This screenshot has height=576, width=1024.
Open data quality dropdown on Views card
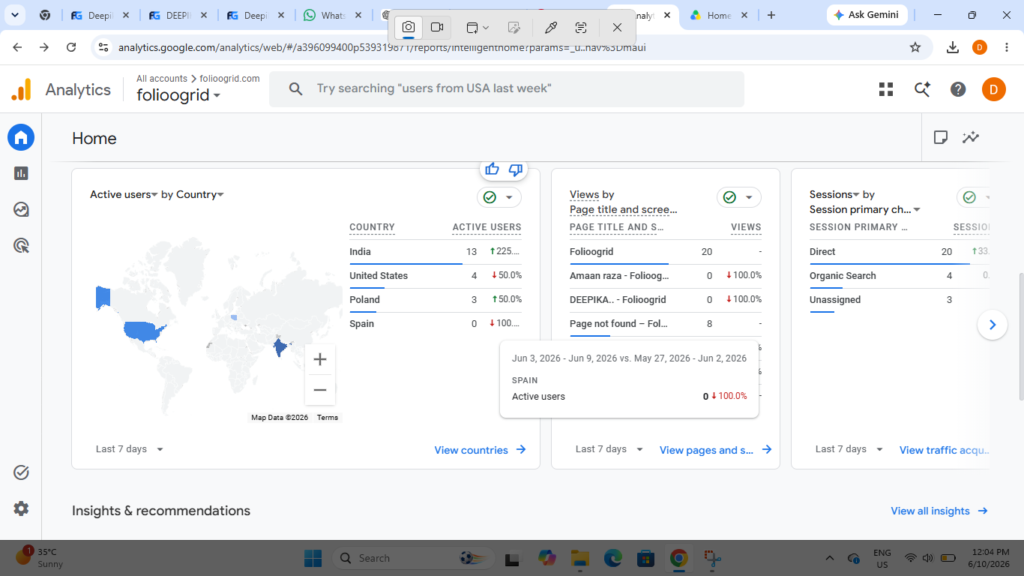click(x=739, y=197)
